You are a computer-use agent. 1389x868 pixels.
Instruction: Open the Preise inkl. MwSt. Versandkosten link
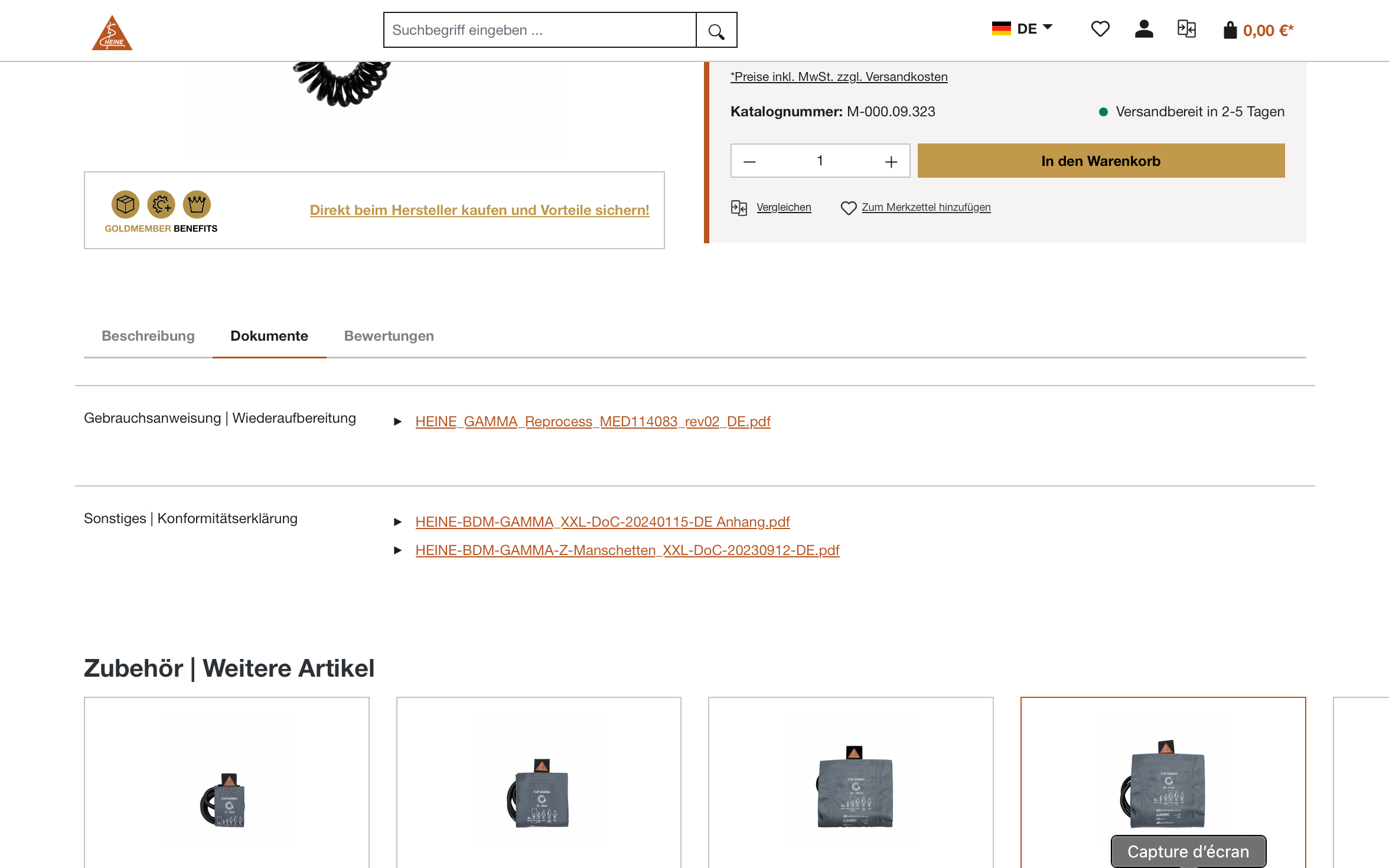coord(839,77)
